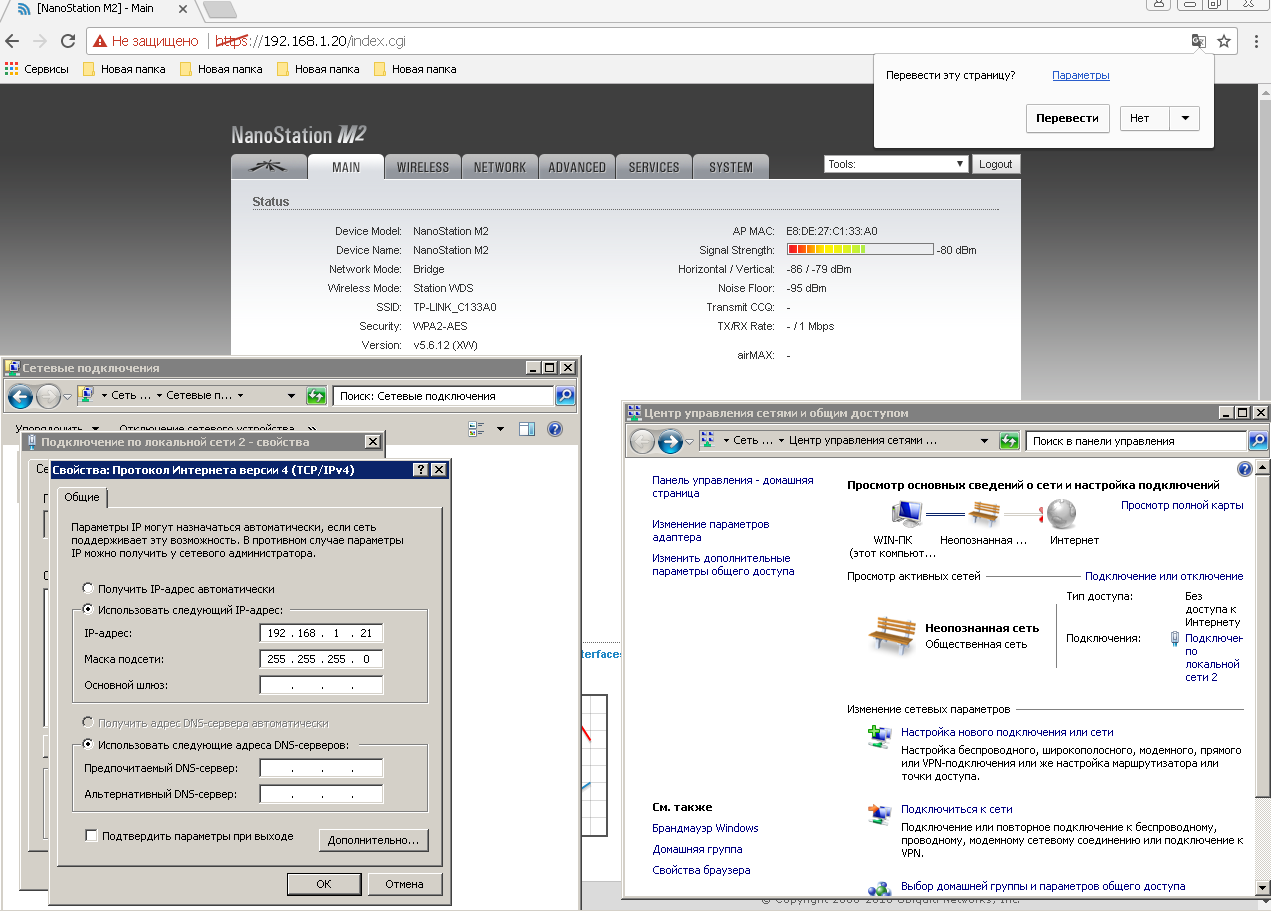Click the unidentified network bench icon in the map
The image size is (1271, 912).
click(984, 514)
